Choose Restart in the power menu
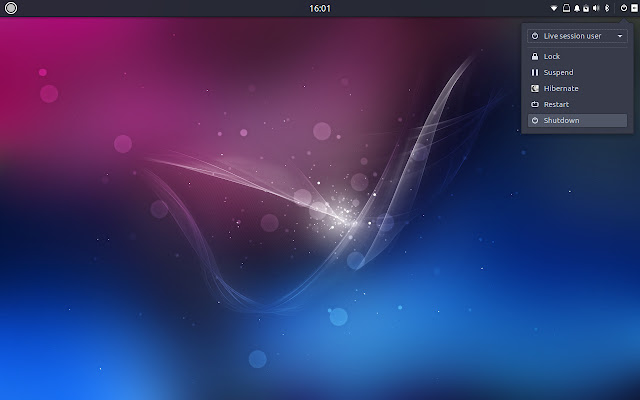640x400 pixels. (577, 104)
